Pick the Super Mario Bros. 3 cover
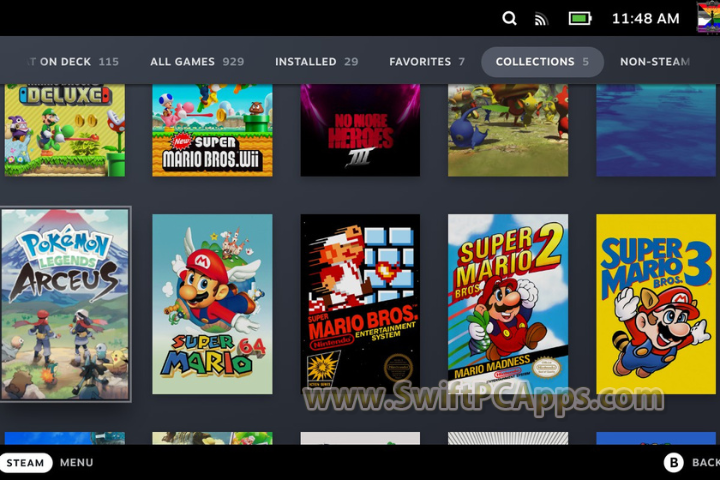The height and width of the screenshot is (480, 720). click(x=656, y=304)
